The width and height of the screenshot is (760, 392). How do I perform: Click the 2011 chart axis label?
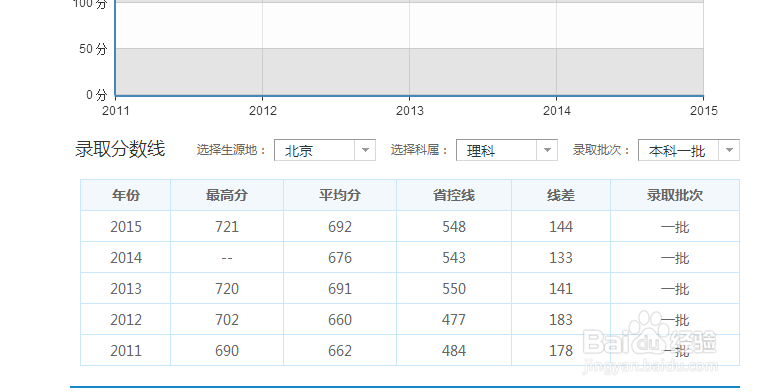[x=116, y=111]
